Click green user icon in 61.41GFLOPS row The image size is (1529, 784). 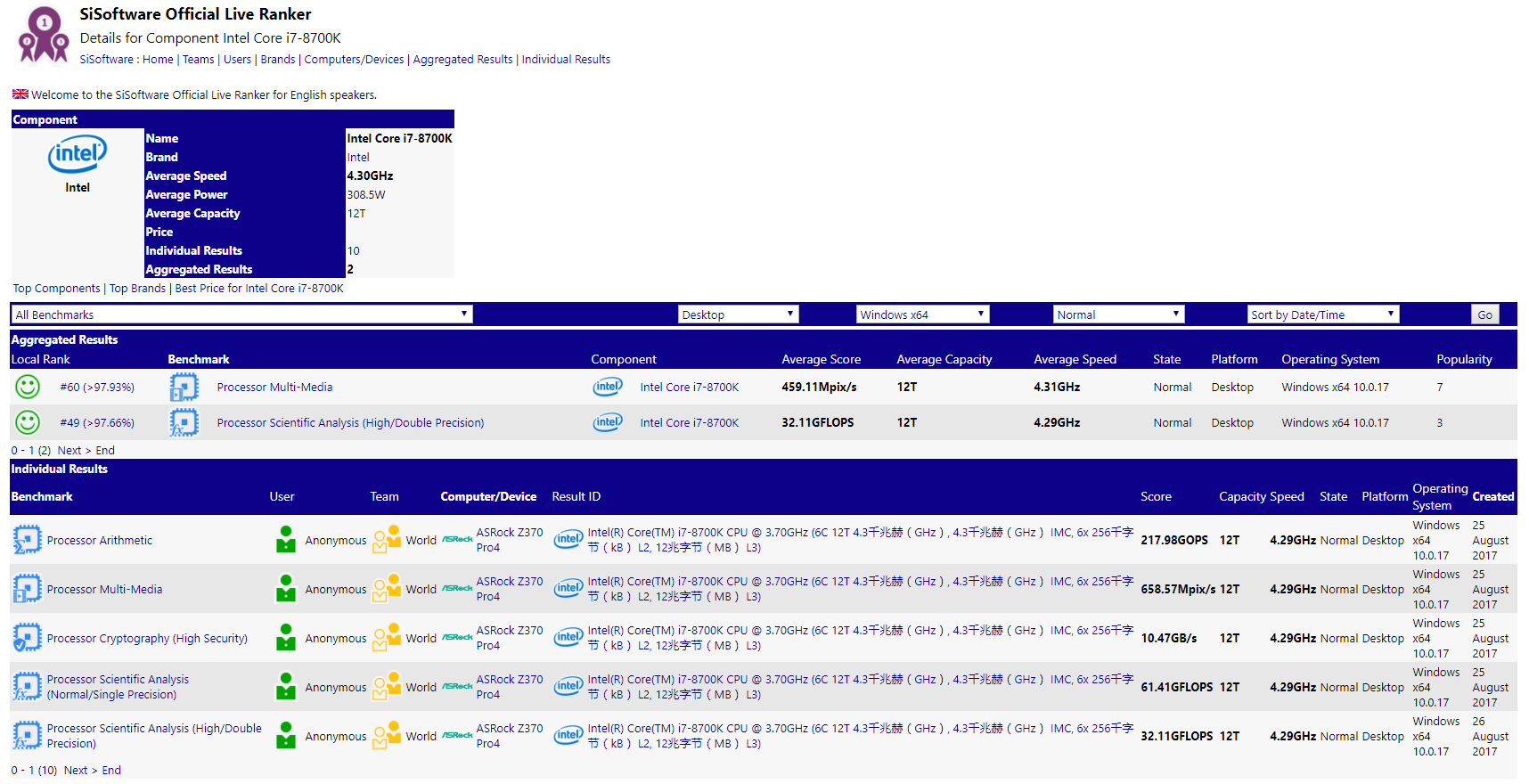coord(286,686)
